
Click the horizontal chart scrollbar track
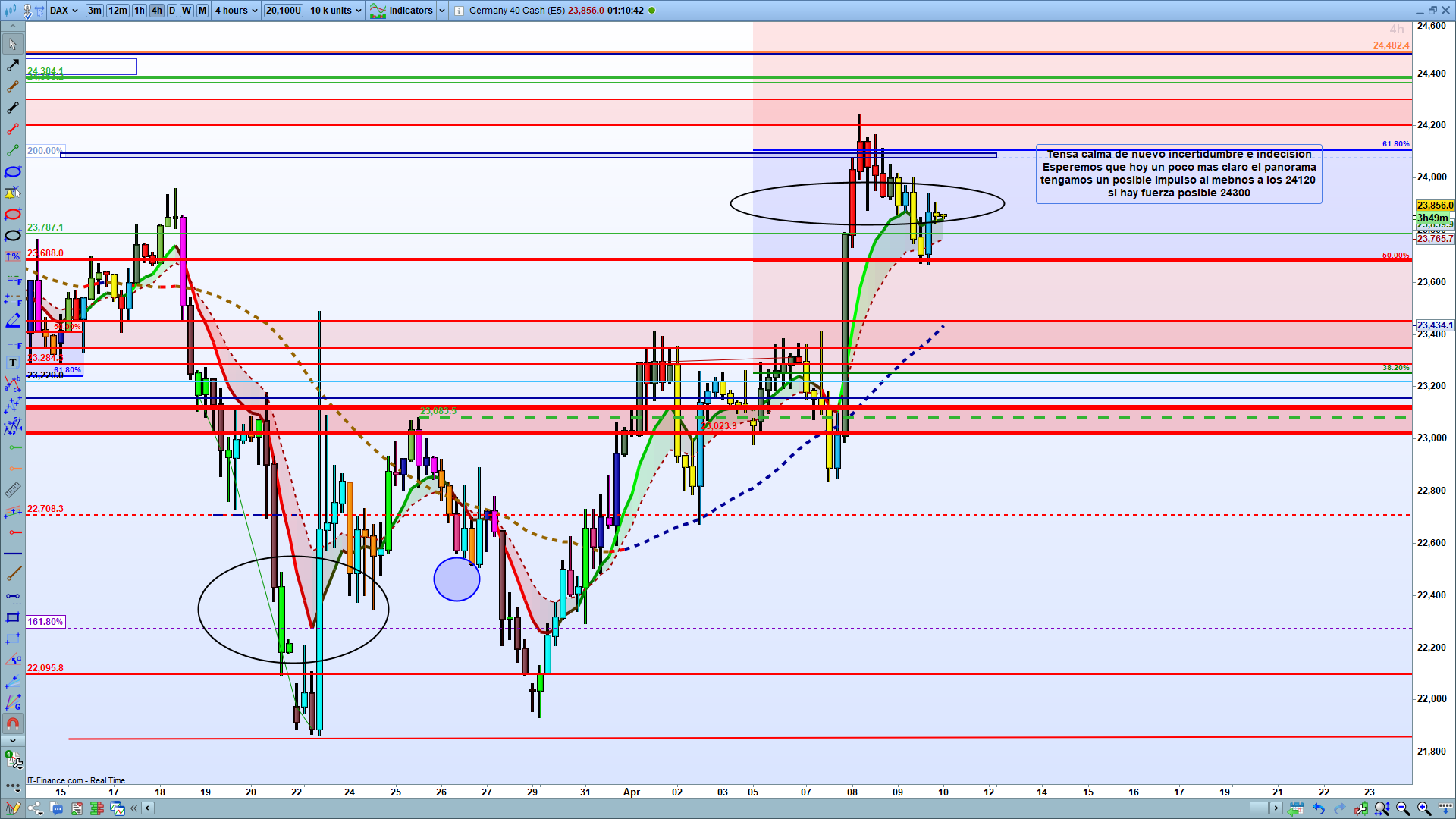pos(682,808)
